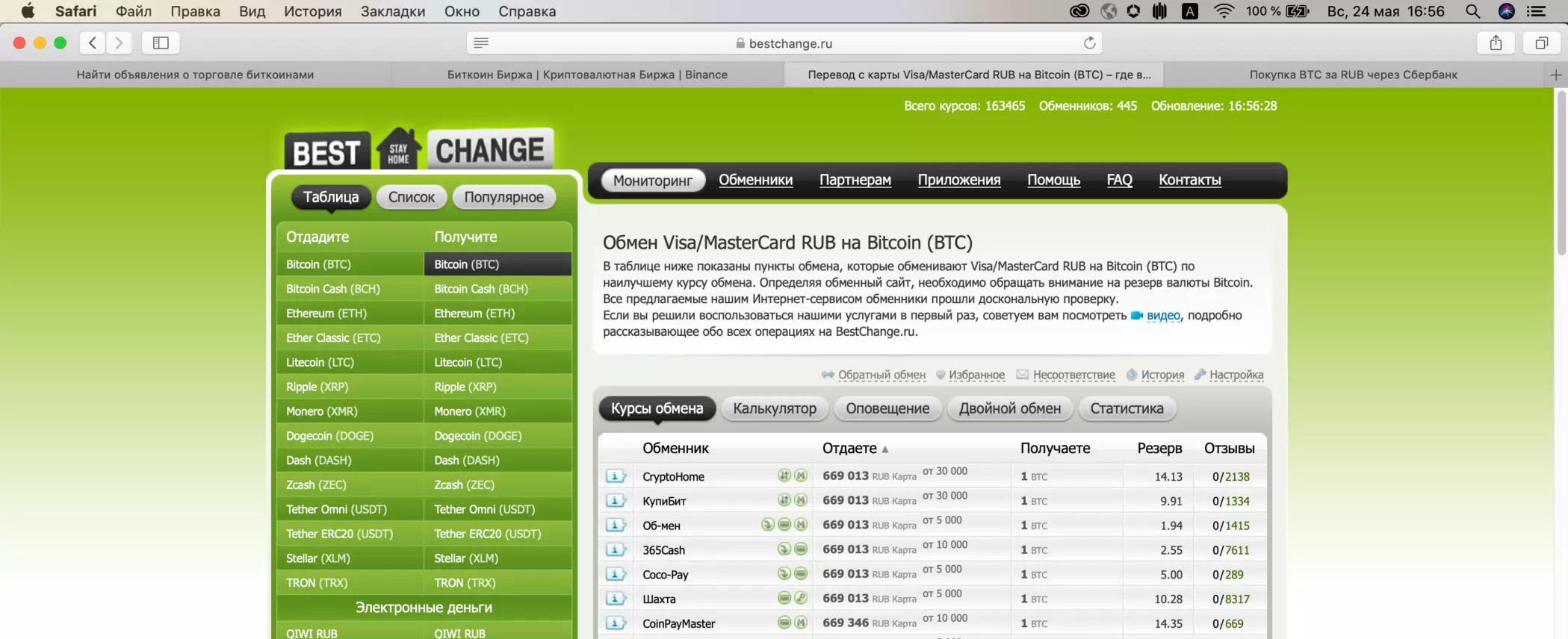The height and width of the screenshot is (639, 1568).
Task: Open Spotlight search in menu bar
Action: (x=1472, y=11)
